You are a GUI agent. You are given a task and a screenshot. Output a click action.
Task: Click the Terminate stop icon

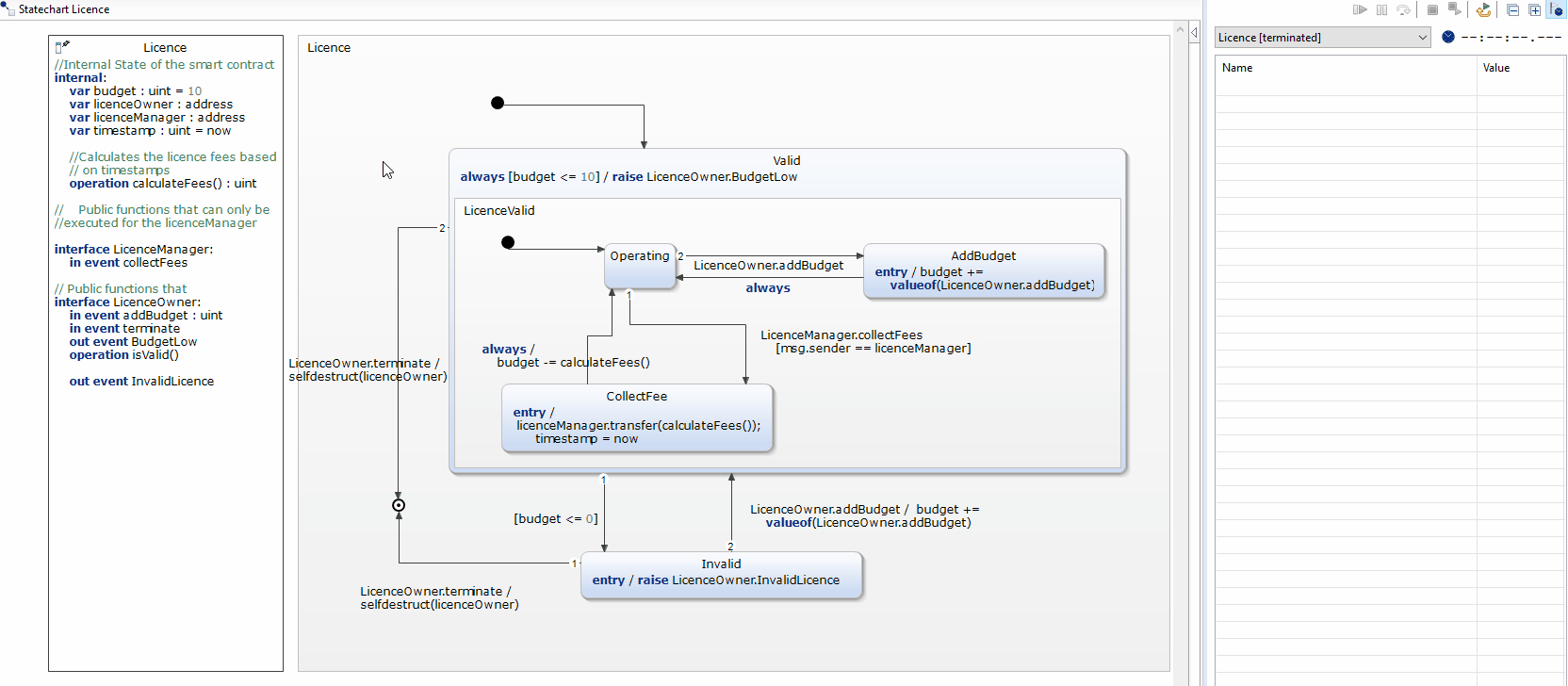pos(1432,10)
